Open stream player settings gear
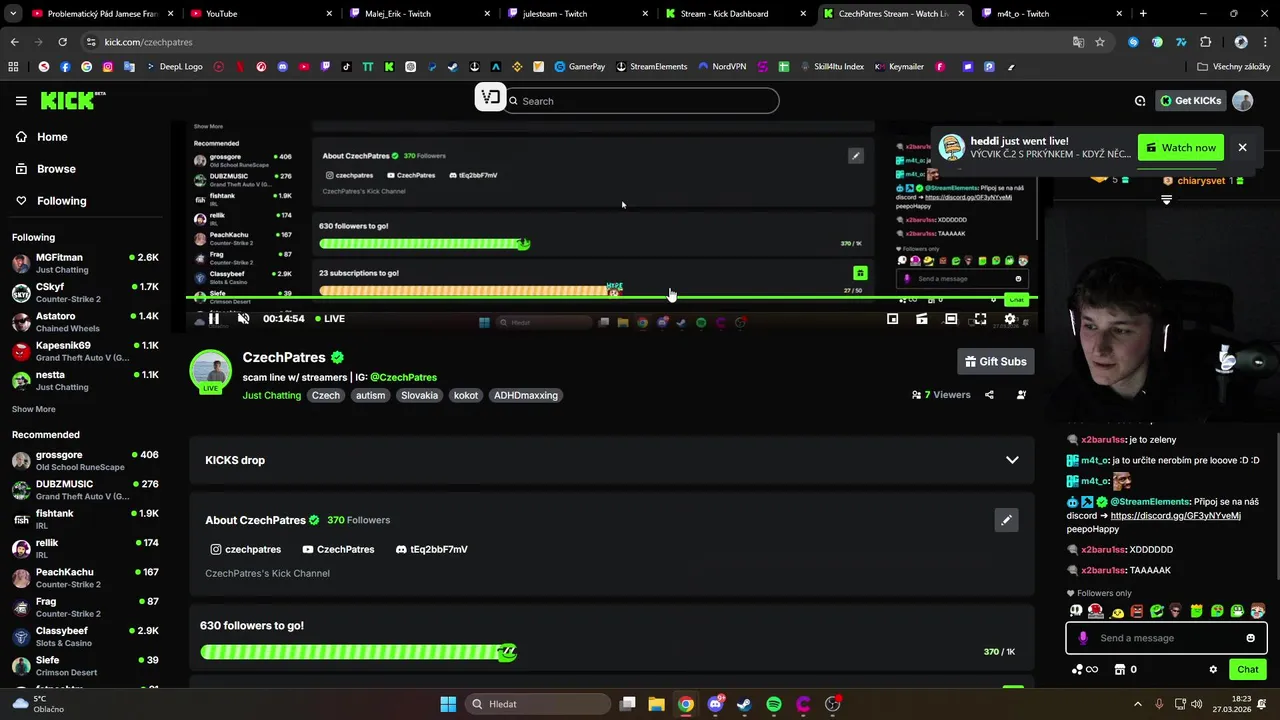Viewport: 1280px width, 720px height. click(x=1010, y=319)
